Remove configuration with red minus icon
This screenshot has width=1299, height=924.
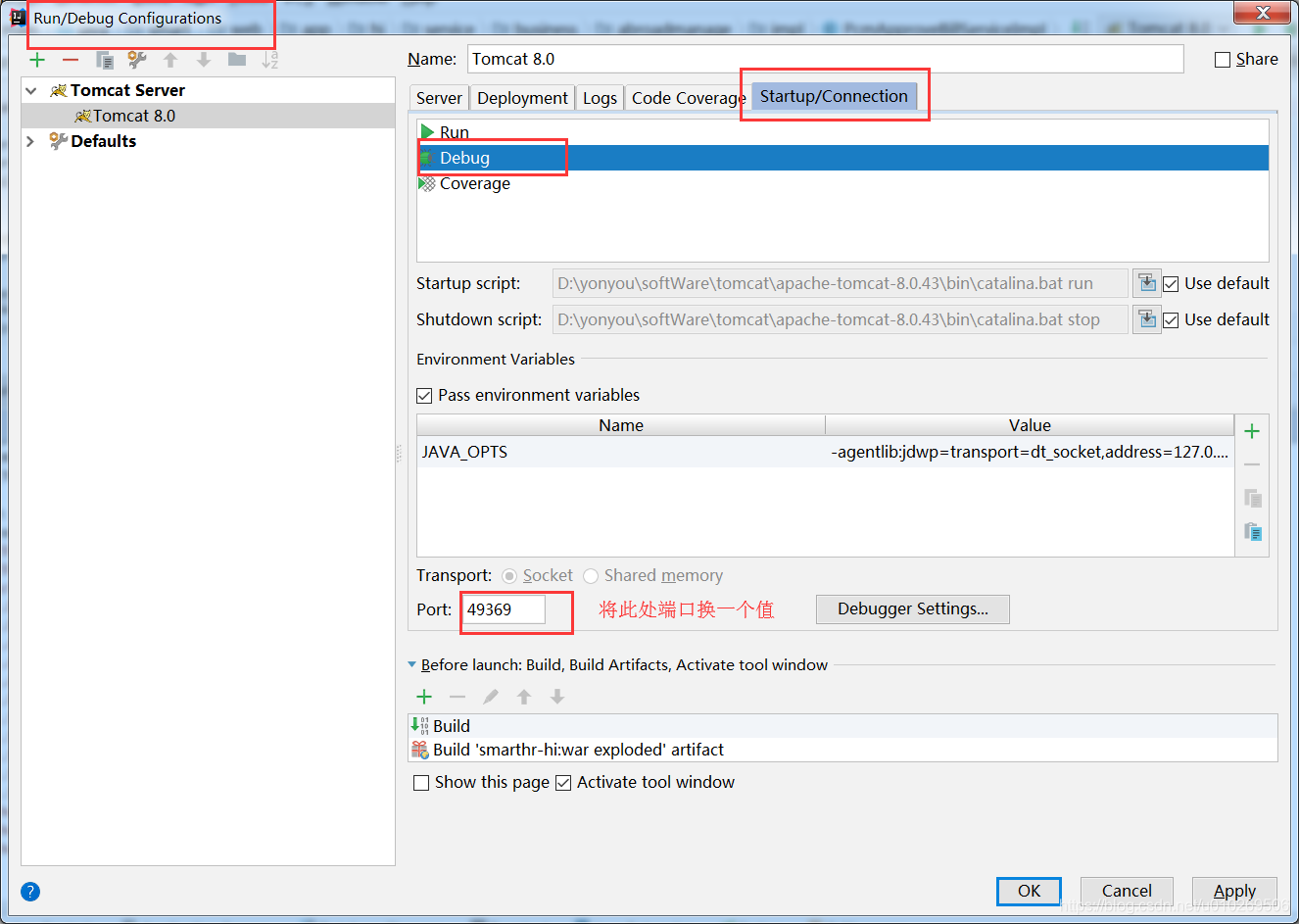[x=71, y=60]
